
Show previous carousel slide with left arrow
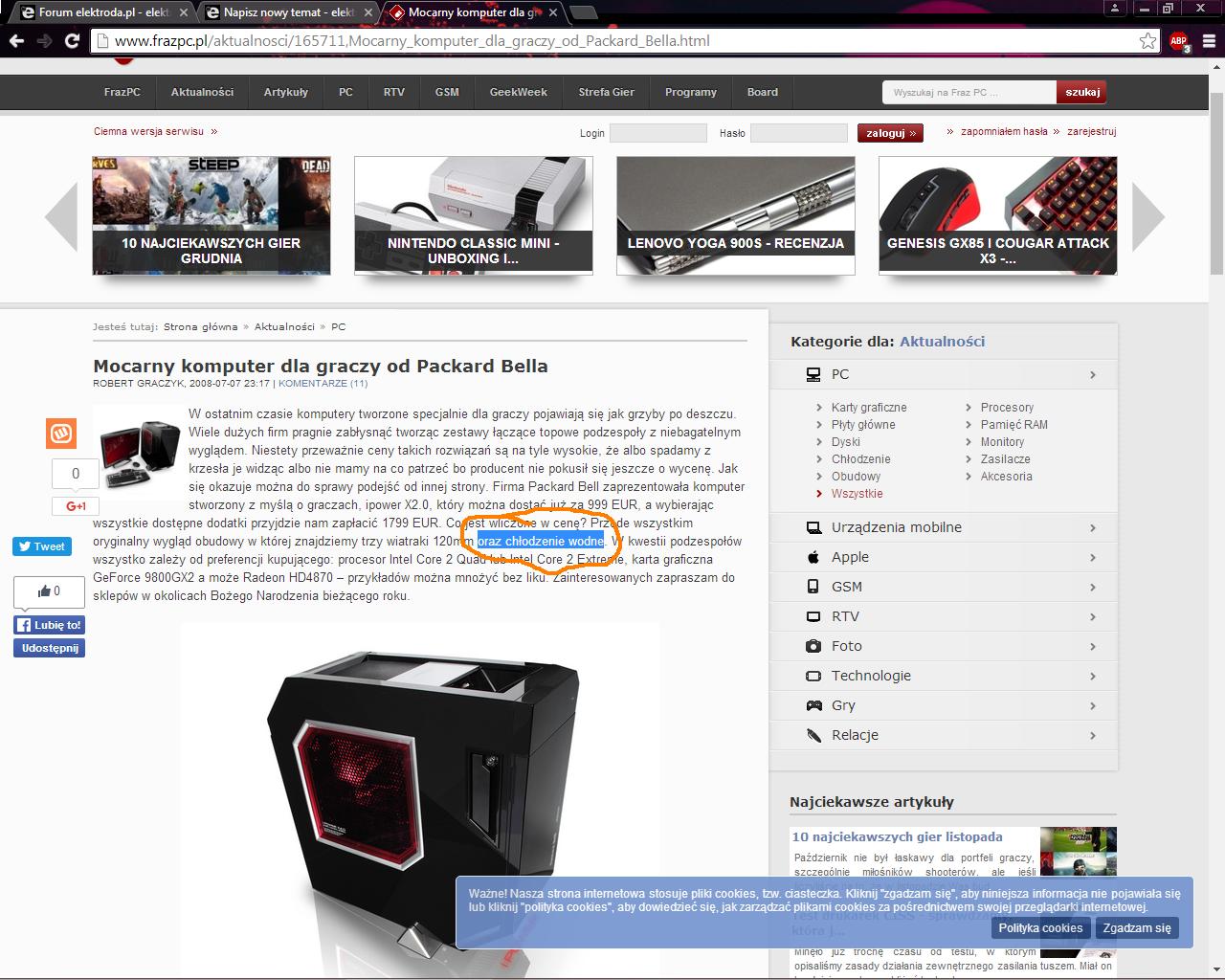62,216
